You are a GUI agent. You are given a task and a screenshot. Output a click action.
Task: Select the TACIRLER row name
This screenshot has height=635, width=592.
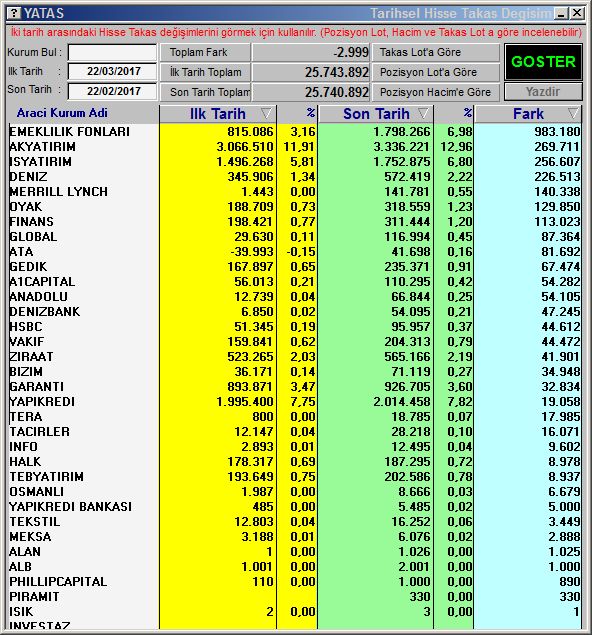[x=40, y=431]
